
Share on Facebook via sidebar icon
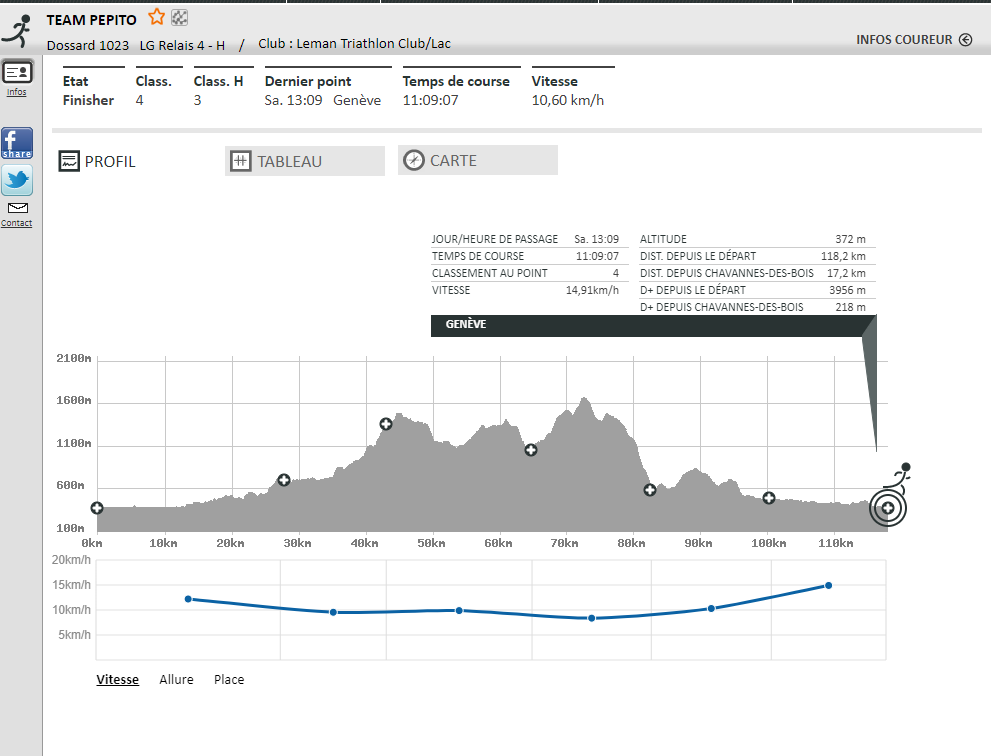tap(17, 144)
